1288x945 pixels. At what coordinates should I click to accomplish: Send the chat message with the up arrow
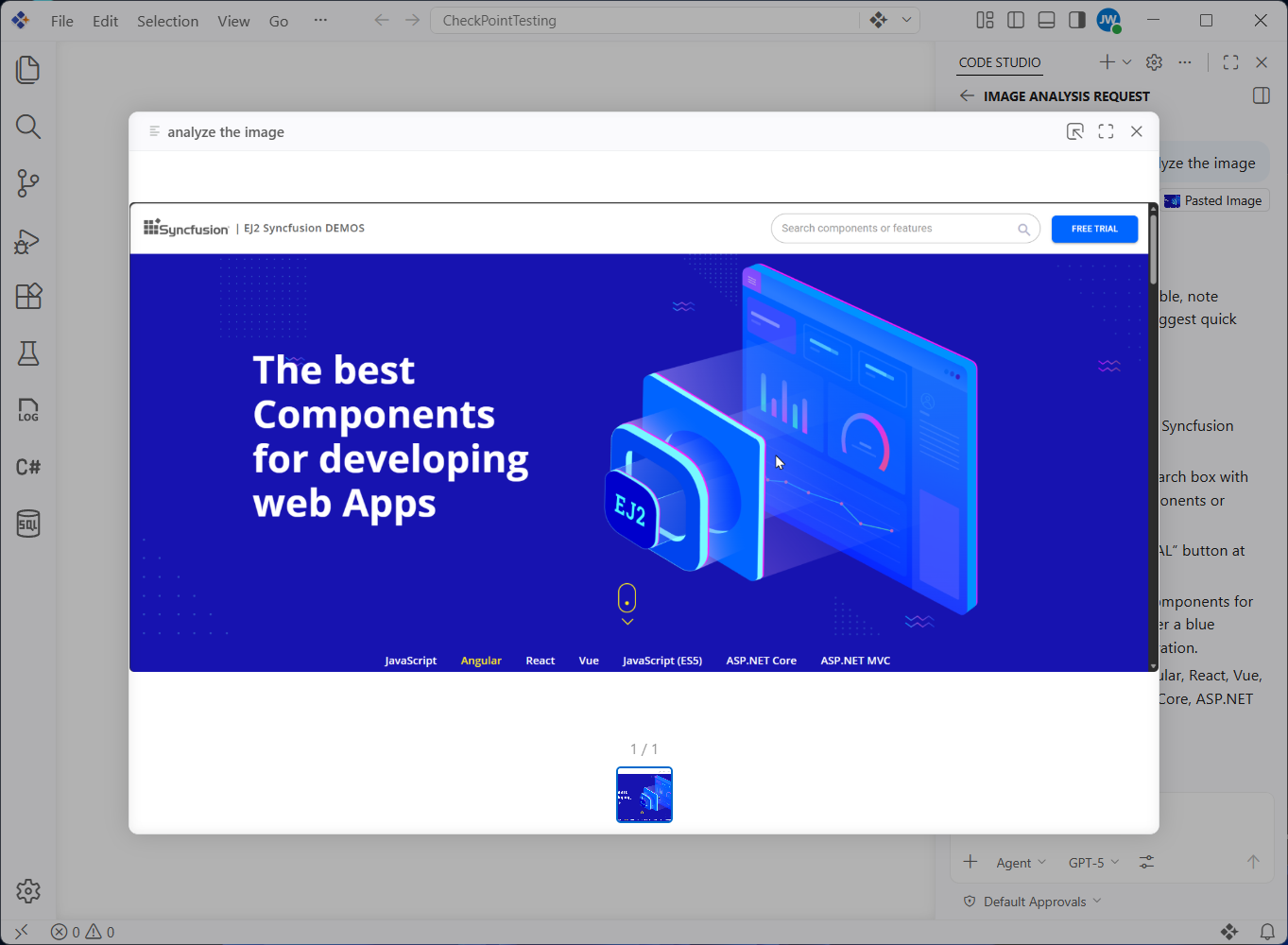(x=1253, y=862)
